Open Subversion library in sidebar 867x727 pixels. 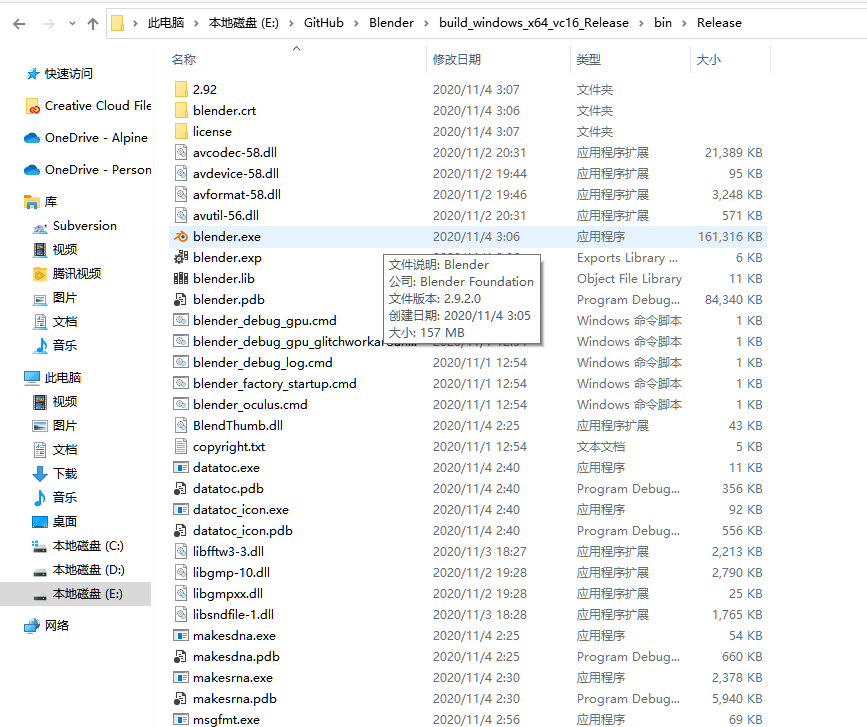(x=85, y=226)
